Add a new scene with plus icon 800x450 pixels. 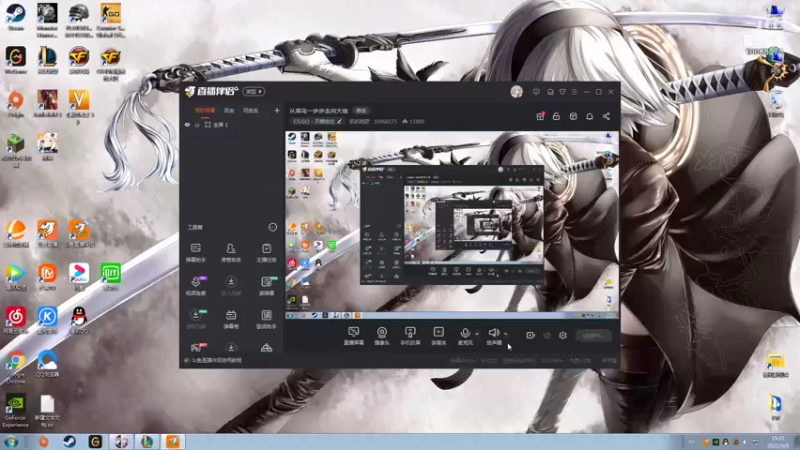pyautogui.click(x=277, y=110)
